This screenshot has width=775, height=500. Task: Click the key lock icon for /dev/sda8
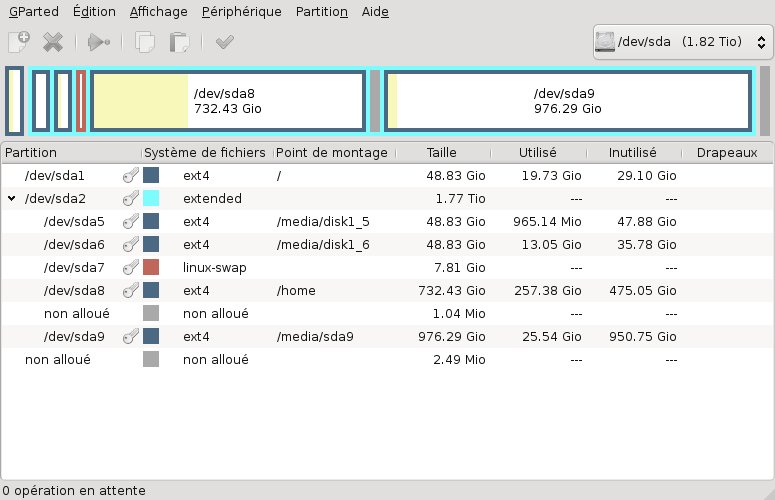[130, 291]
